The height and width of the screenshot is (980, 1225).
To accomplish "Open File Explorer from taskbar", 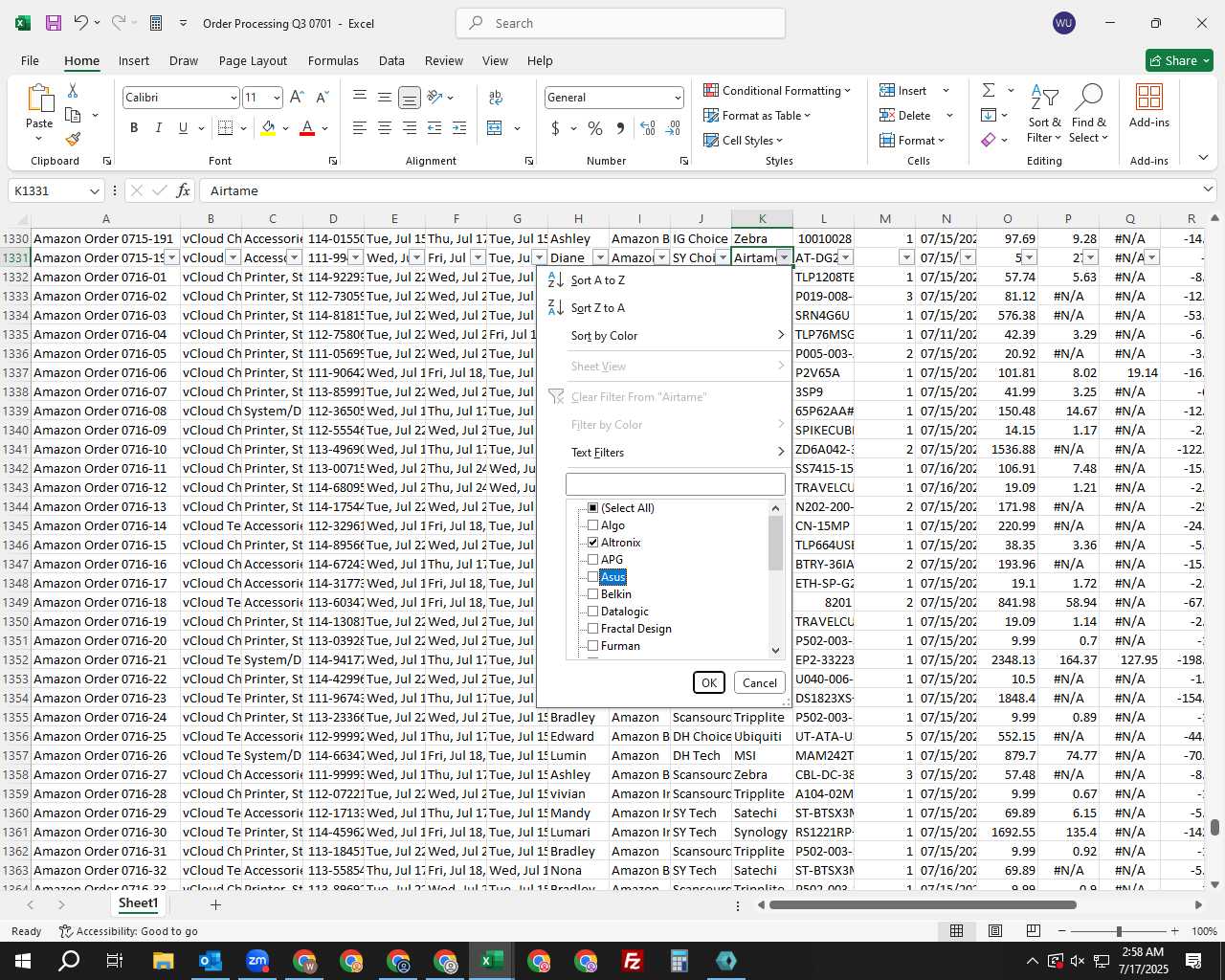I will pyautogui.click(x=163, y=961).
